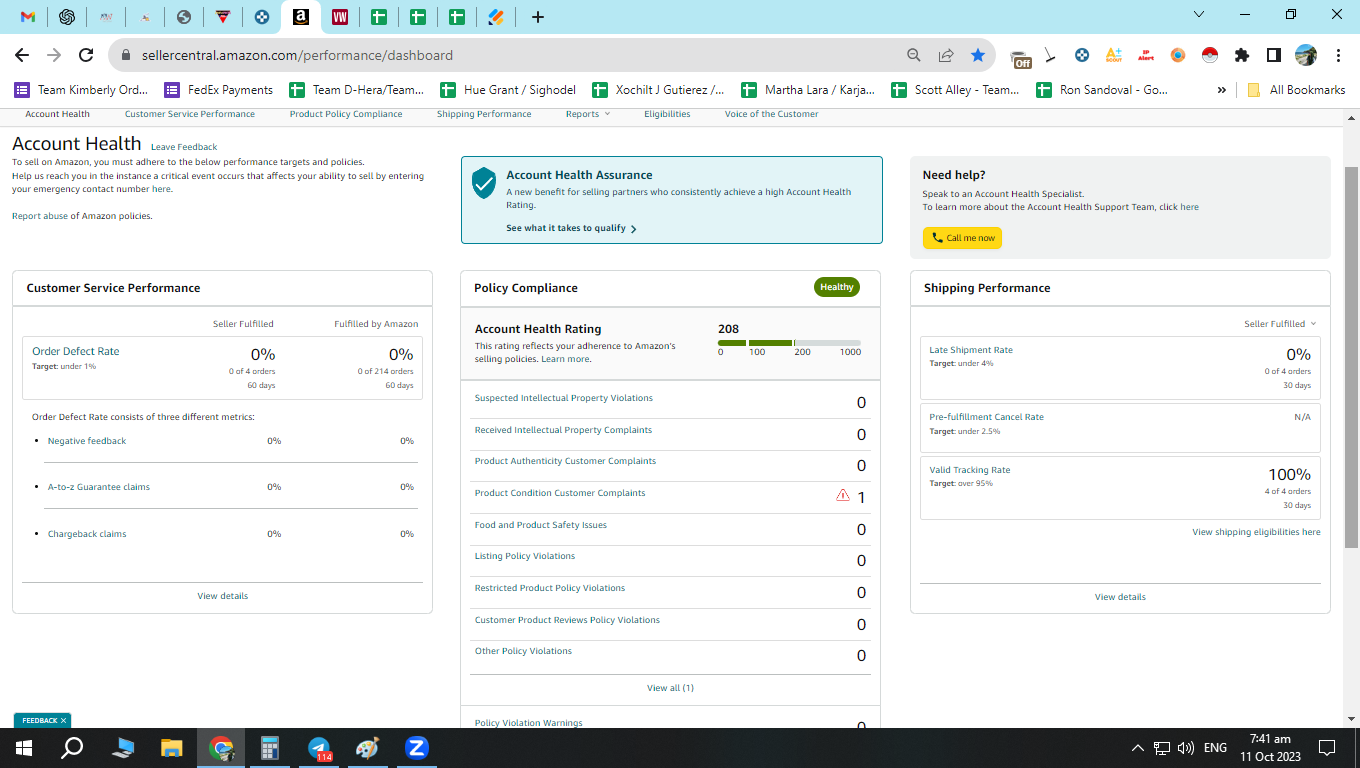The image size is (1360, 768).
Task: Expand the Reports nav dropdown
Action: coord(588,114)
